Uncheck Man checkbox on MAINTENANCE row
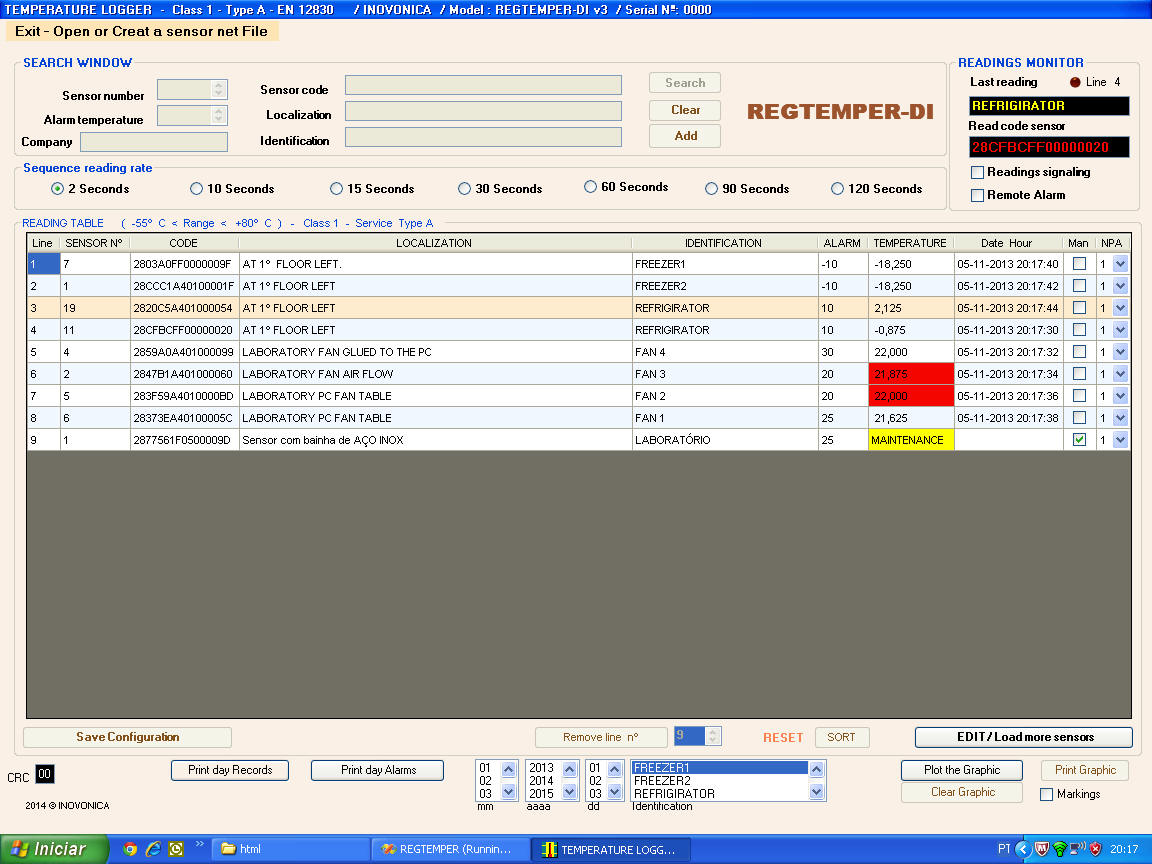1152x864 pixels. pyautogui.click(x=1079, y=440)
